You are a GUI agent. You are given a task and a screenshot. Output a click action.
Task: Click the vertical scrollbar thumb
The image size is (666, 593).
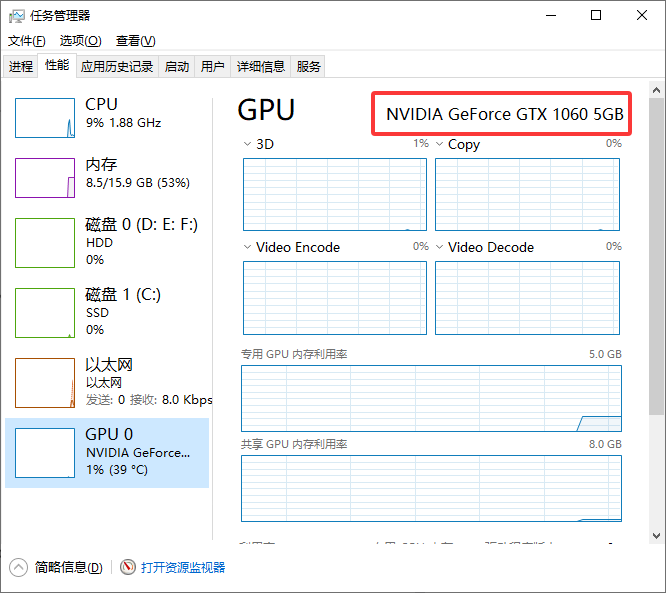656,256
